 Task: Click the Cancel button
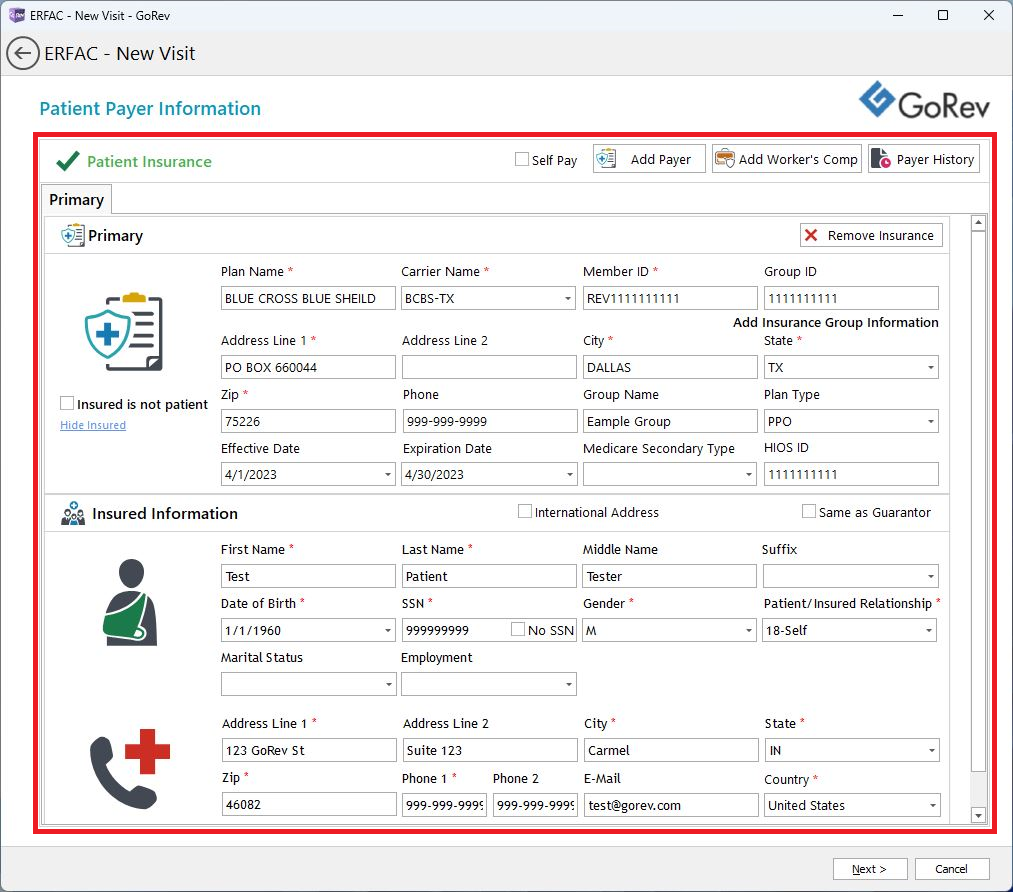(x=952, y=869)
